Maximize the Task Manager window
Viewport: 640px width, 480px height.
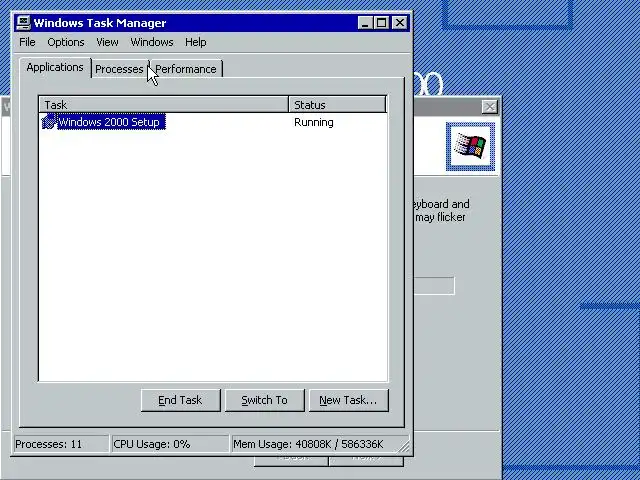[381, 22]
